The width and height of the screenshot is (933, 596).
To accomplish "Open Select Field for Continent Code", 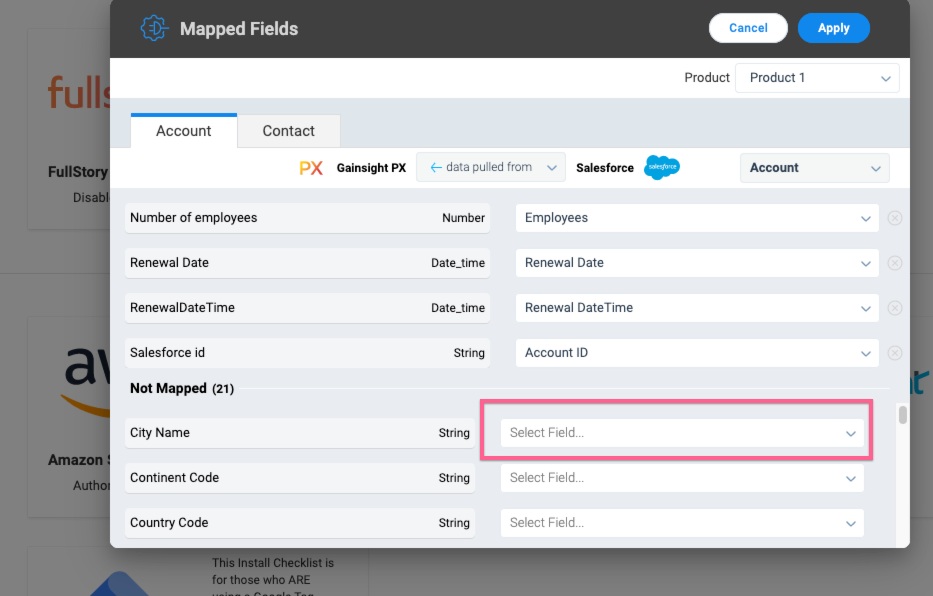I will click(x=682, y=478).
